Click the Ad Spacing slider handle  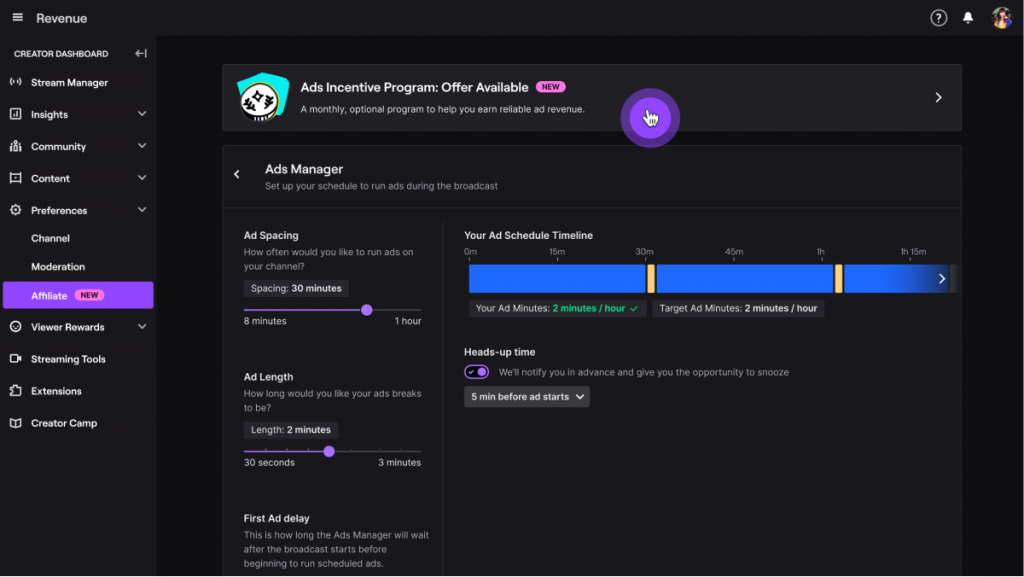tap(367, 310)
